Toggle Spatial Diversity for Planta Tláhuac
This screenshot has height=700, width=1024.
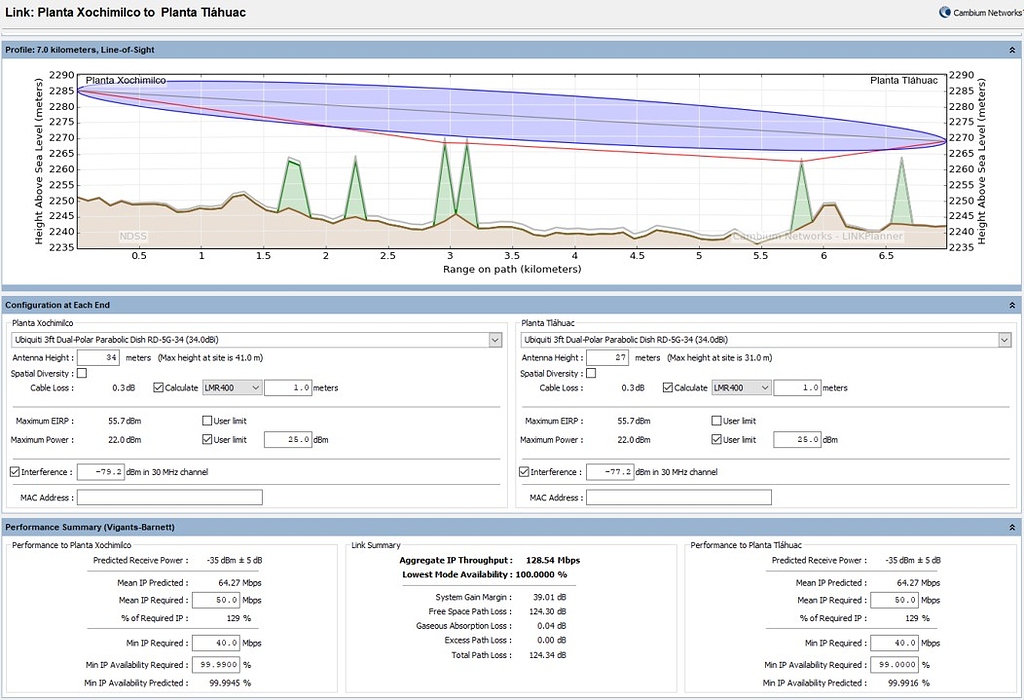(591, 374)
